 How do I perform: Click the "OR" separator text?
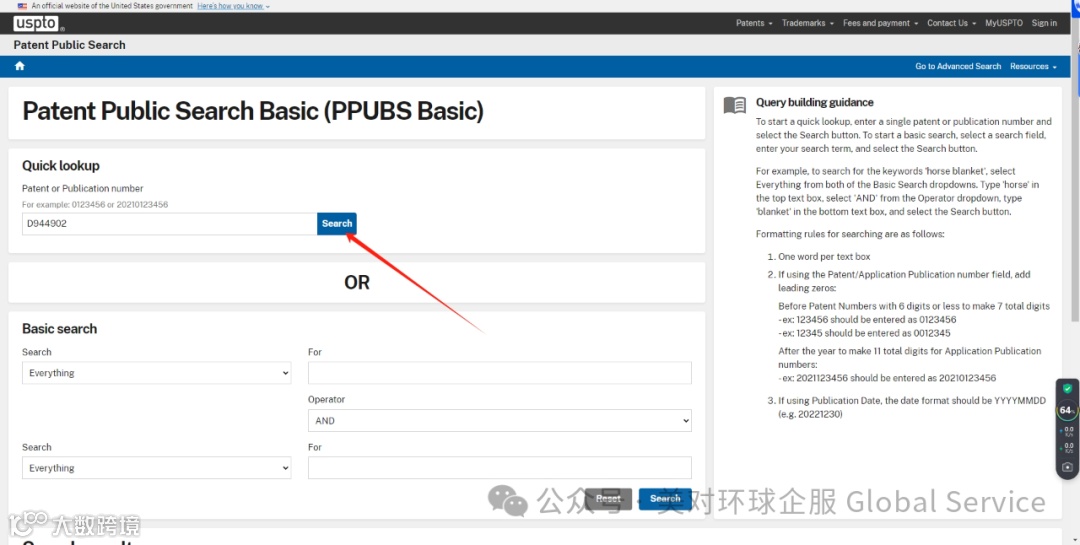click(357, 282)
